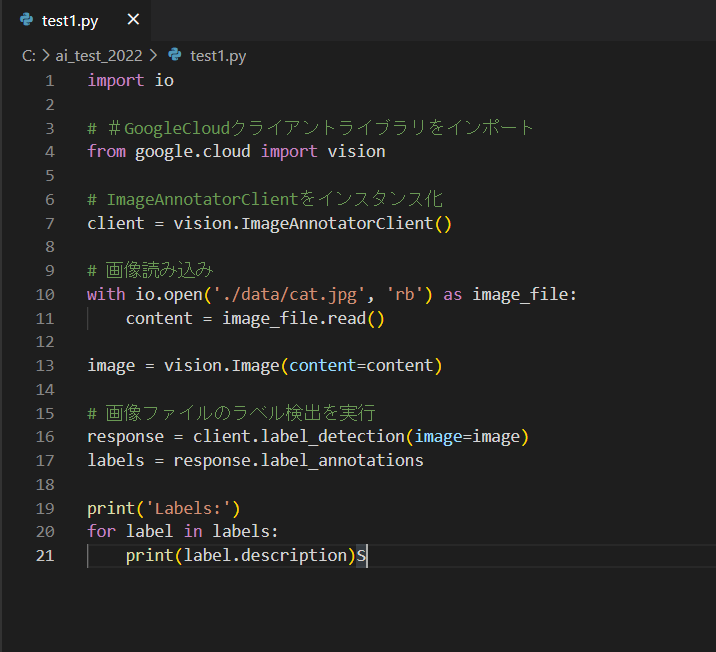Screen dimensions: 716x652
Task: Click 'label.description' on line 21
Action: [265, 556]
